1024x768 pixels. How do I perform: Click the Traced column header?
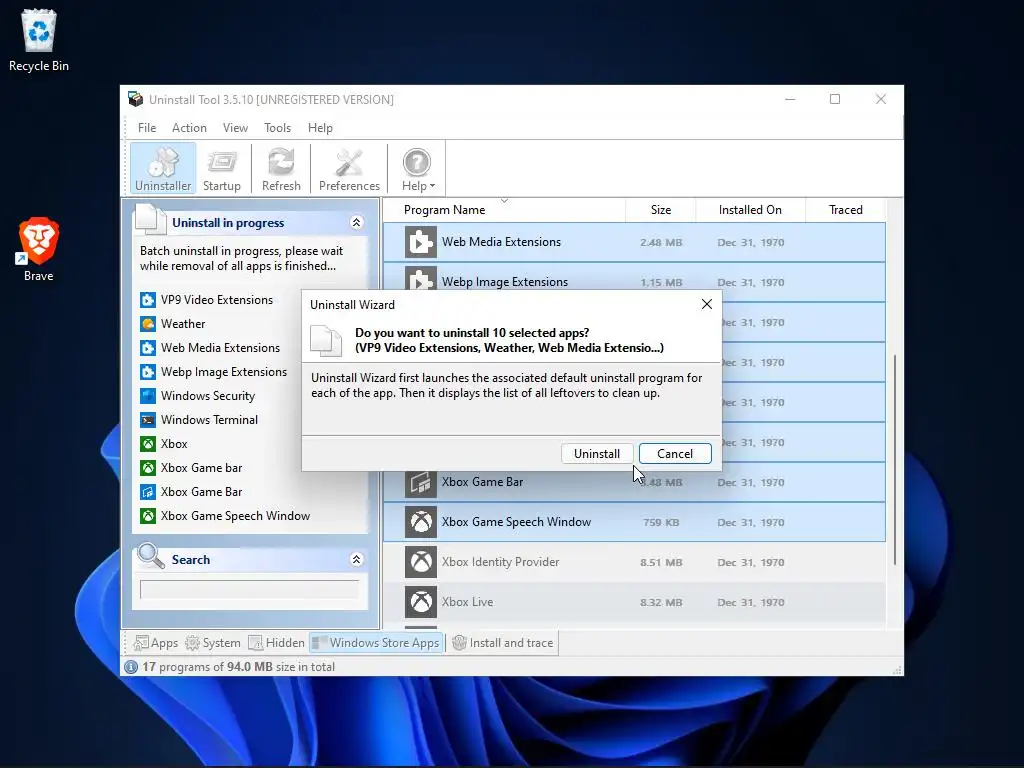846,210
